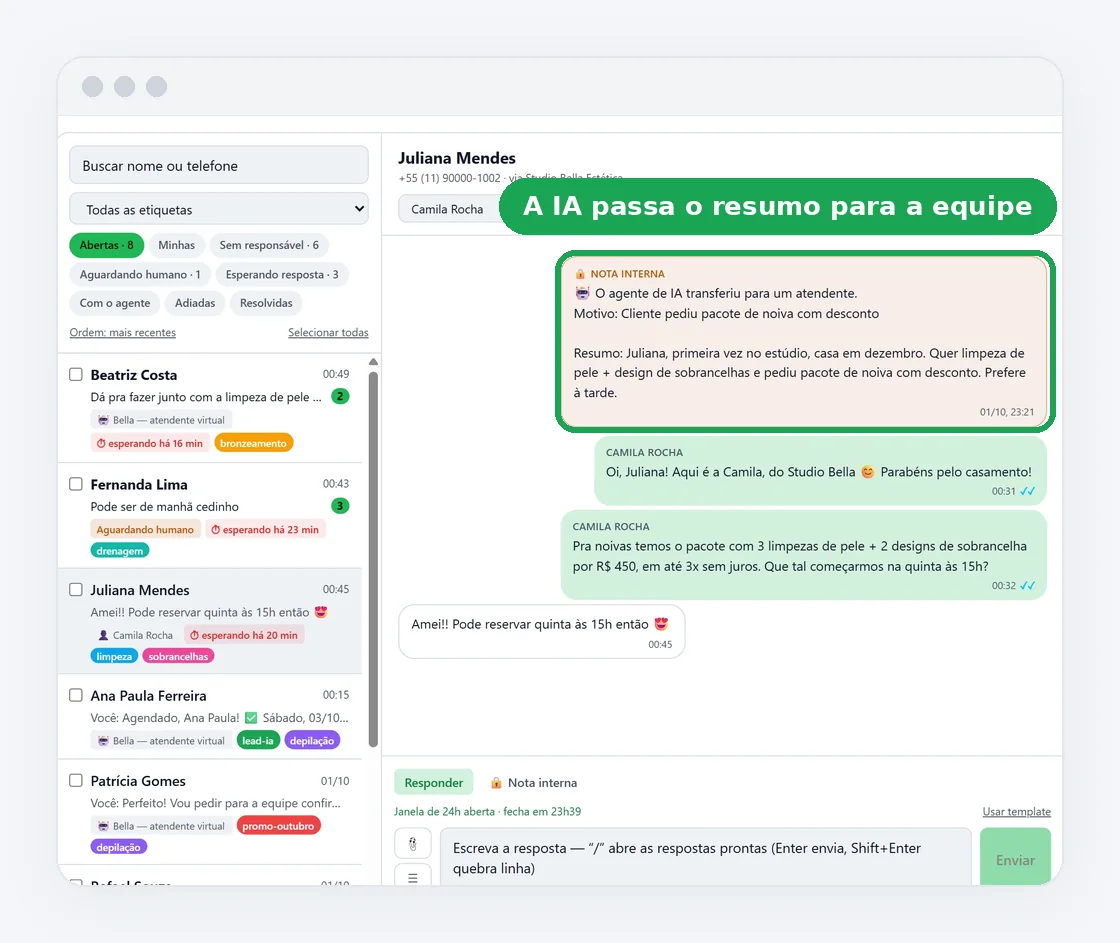Focus the 'Buscar nome ou telefone' search field
1120x943 pixels.
coord(219,165)
